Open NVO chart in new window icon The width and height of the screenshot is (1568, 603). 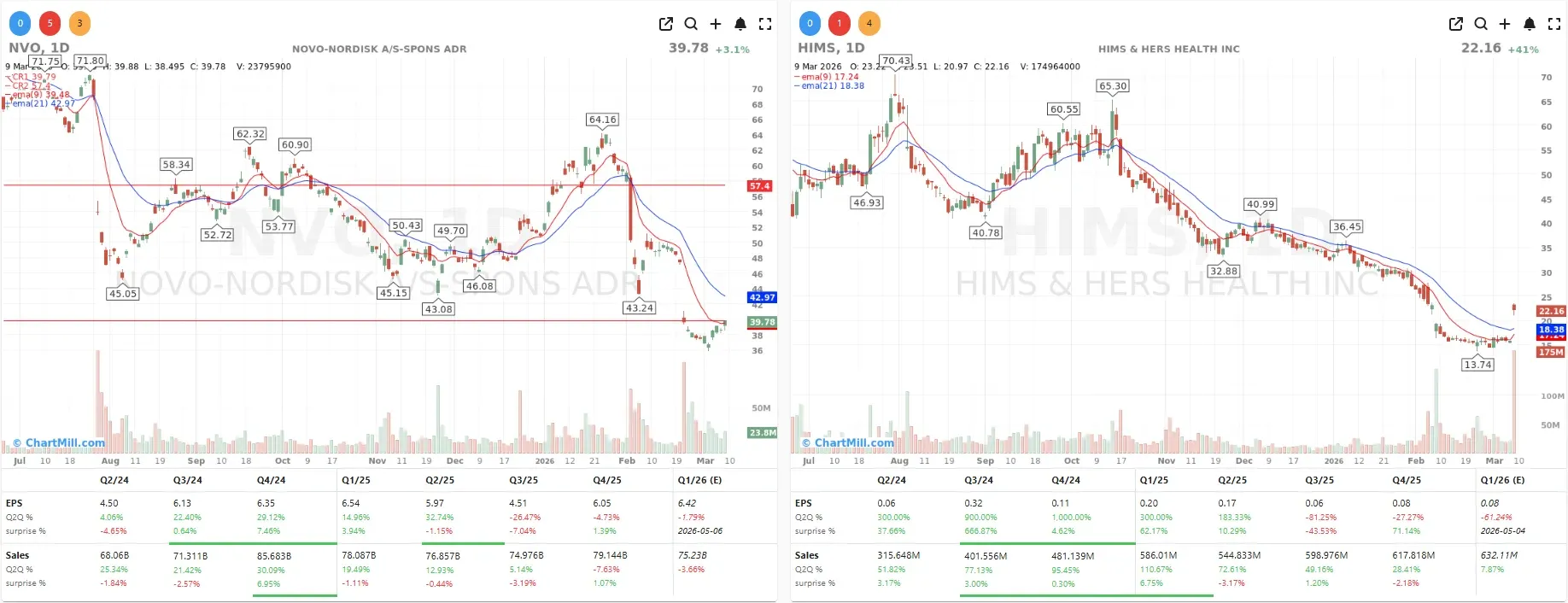pyautogui.click(x=666, y=24)
